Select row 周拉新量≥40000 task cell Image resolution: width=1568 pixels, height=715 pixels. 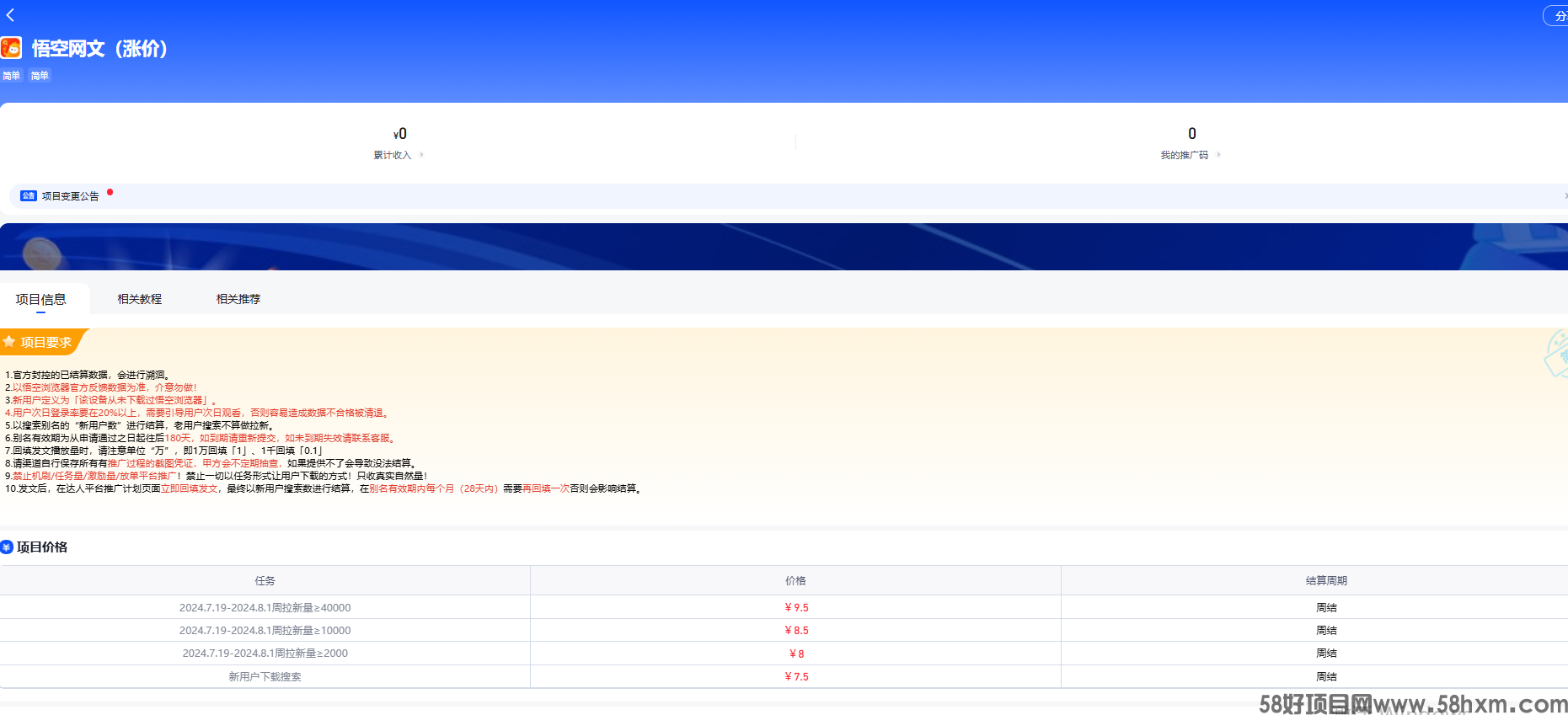pyautogui.click(x=265, y=607)
